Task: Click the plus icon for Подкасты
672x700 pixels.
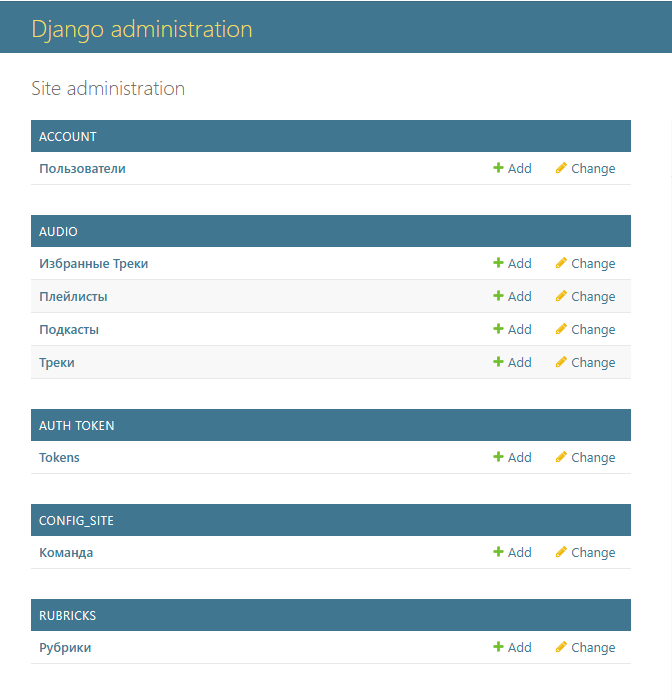Action: (x=498, y=330)
